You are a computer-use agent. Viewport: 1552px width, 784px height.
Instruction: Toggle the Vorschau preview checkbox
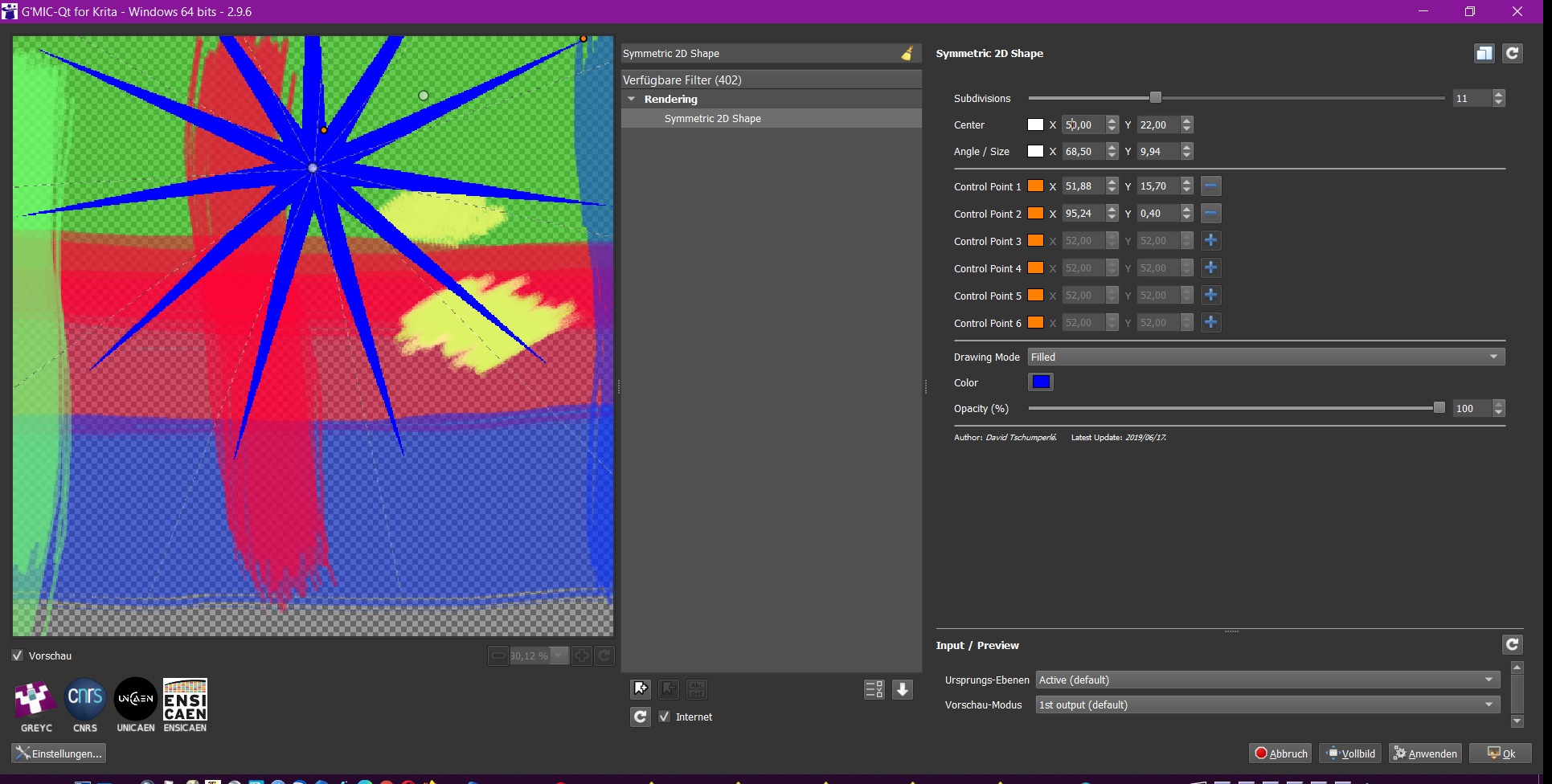[x=18, y=655]
